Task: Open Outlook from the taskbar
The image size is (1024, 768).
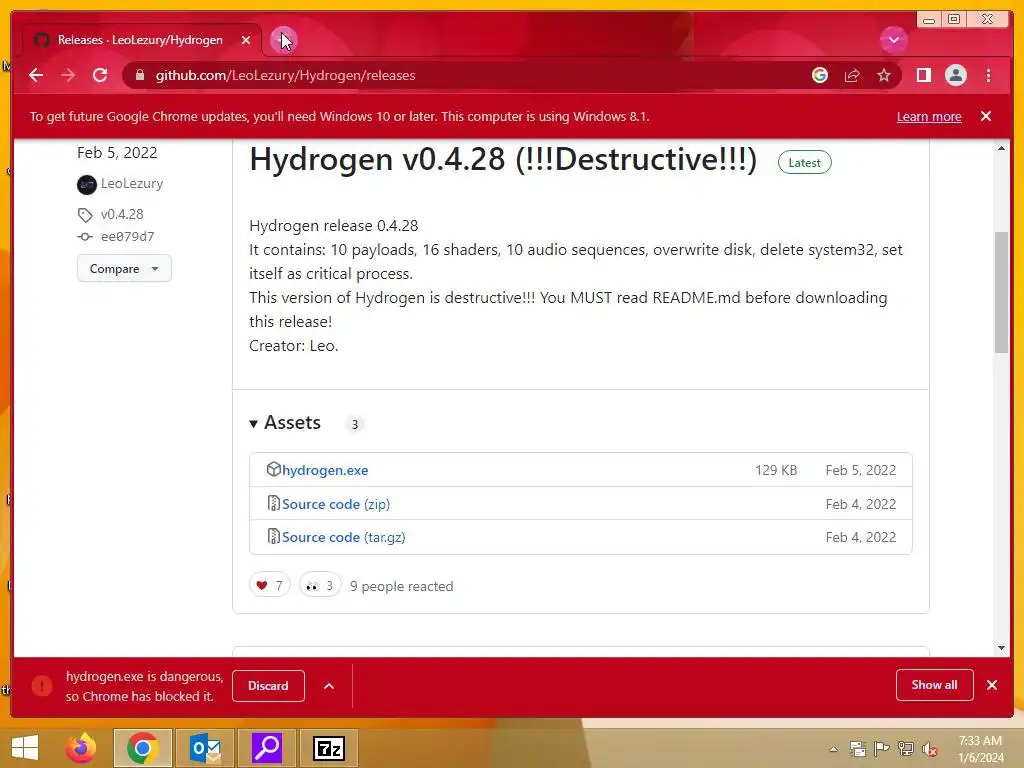Action: tap(205, 748)
